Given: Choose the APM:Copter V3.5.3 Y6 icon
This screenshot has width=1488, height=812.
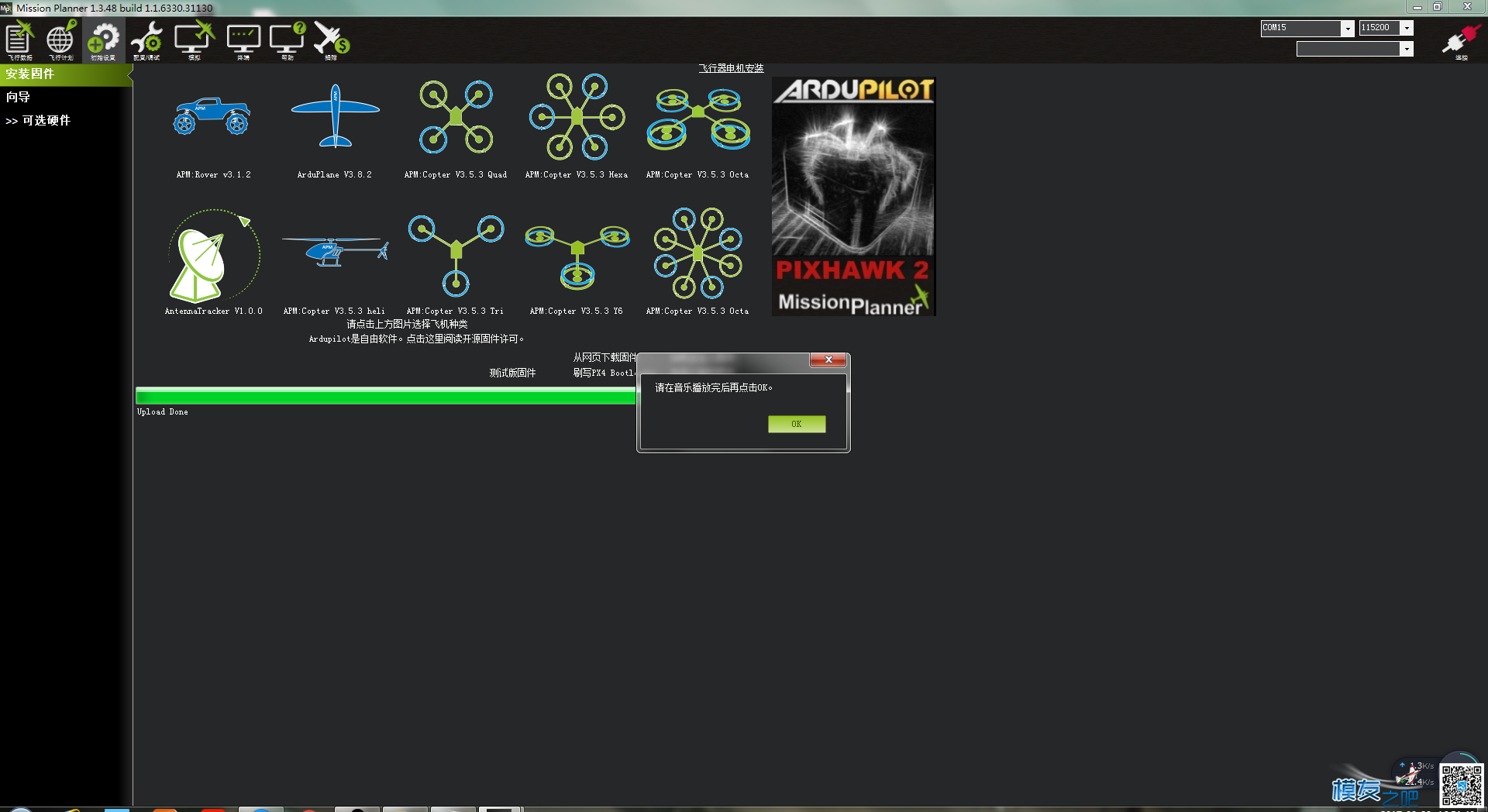Looking at the screenshot, I should tap(577, 257).
